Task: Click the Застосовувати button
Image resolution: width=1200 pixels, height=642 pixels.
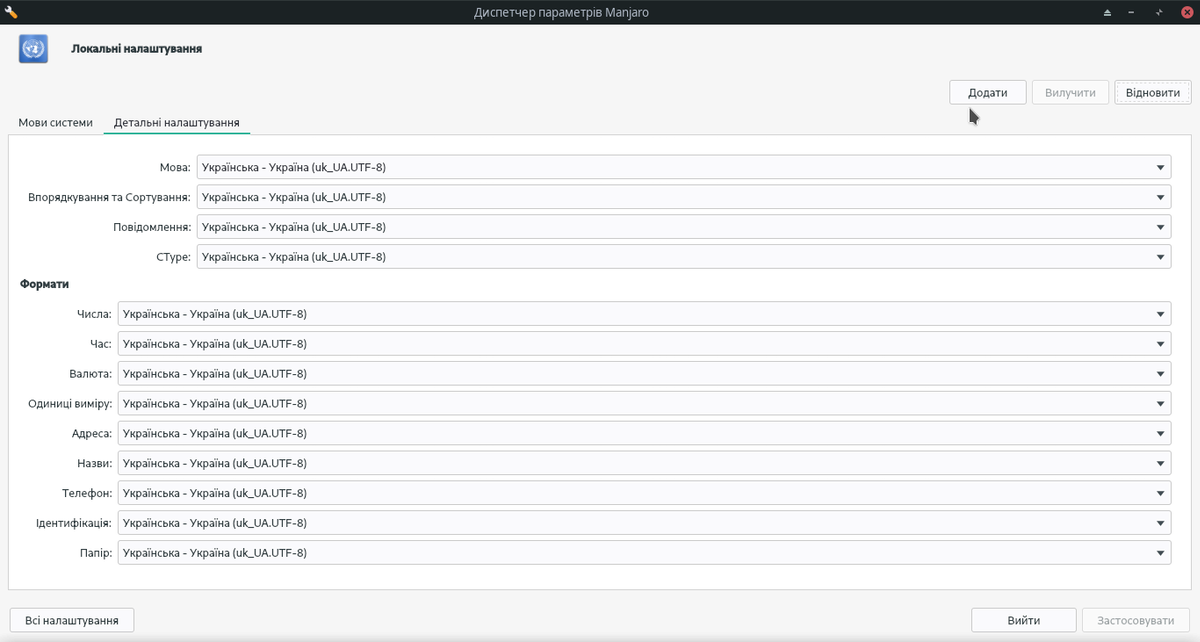Action: pos(1136,620)
